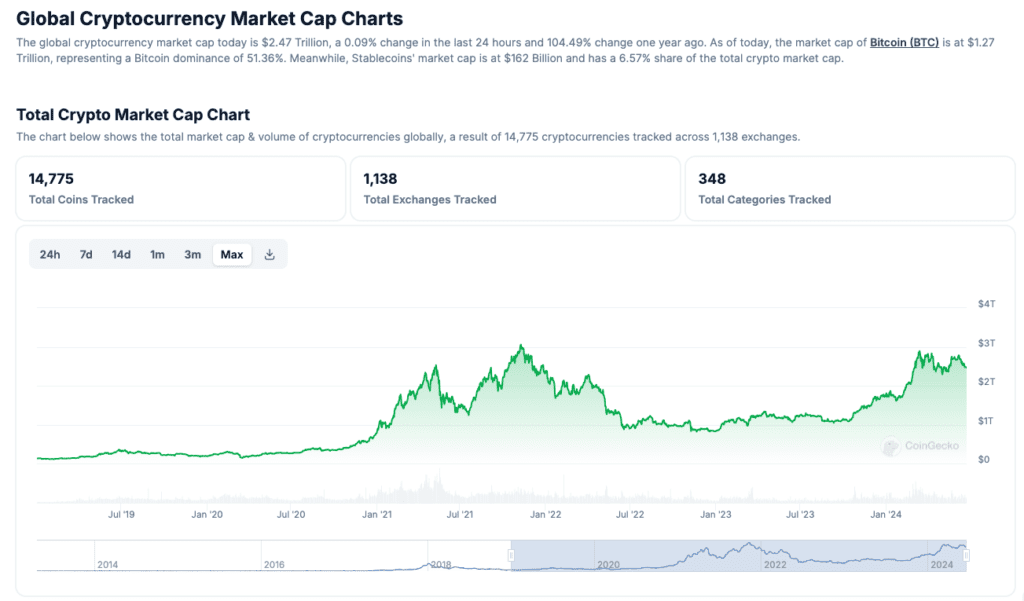Viewport: 1024px width, 601px height.
Task: Click the $4T y-axis label
Action: tap(986, 304)
